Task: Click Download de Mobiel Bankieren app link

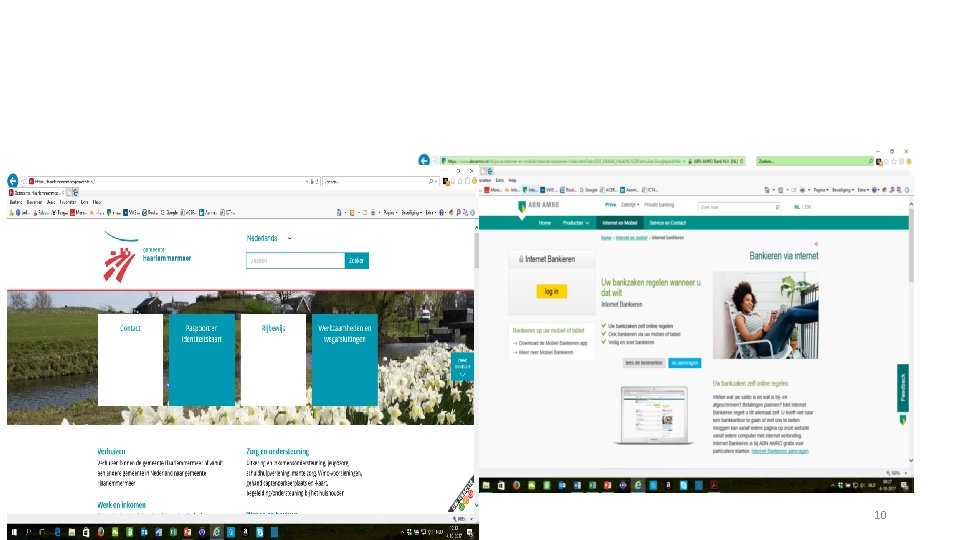Action: click(x=553, y=343)
